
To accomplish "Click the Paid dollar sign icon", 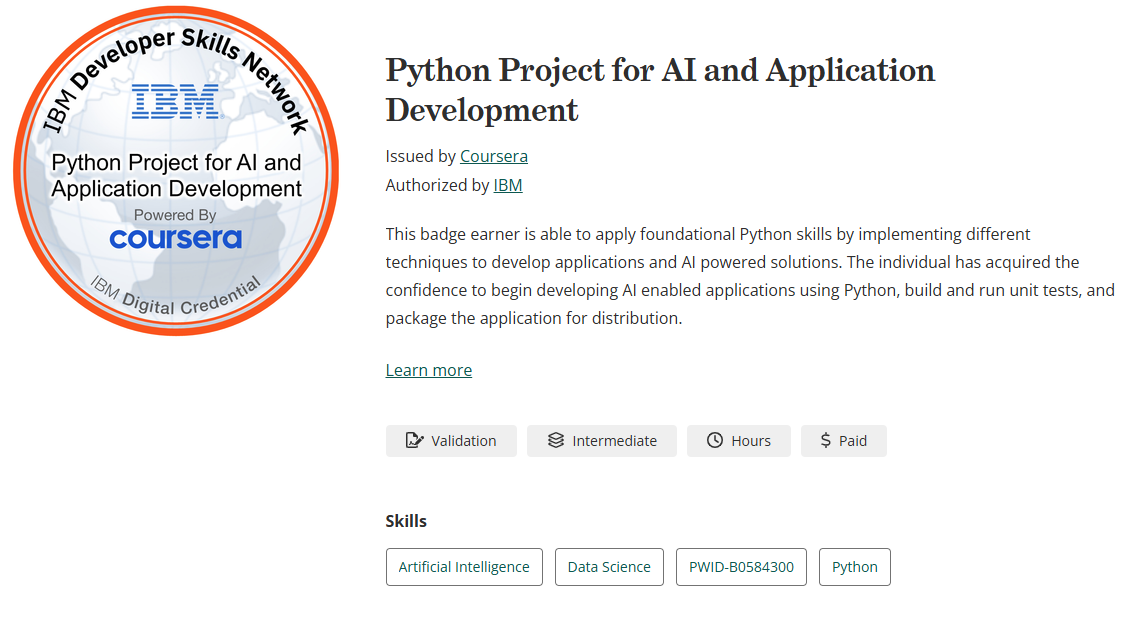I will click(x=825, y=440).
